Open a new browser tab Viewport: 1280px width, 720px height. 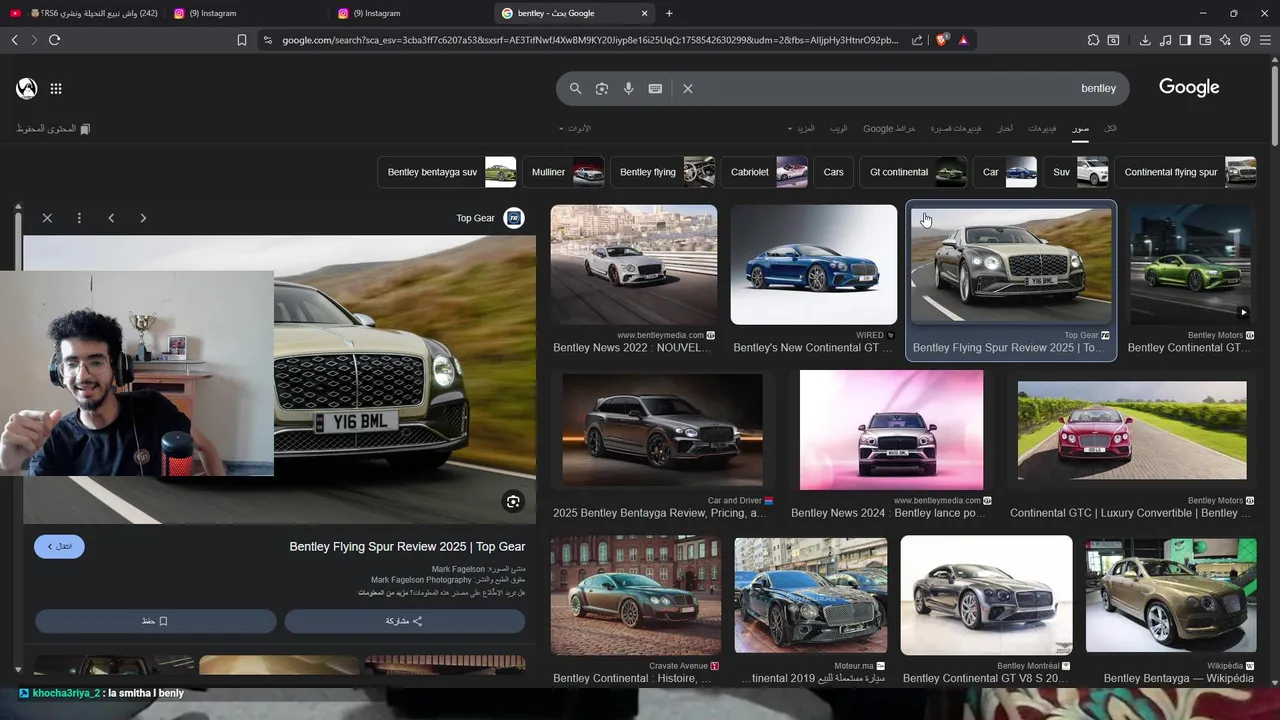tap(669, 13)
